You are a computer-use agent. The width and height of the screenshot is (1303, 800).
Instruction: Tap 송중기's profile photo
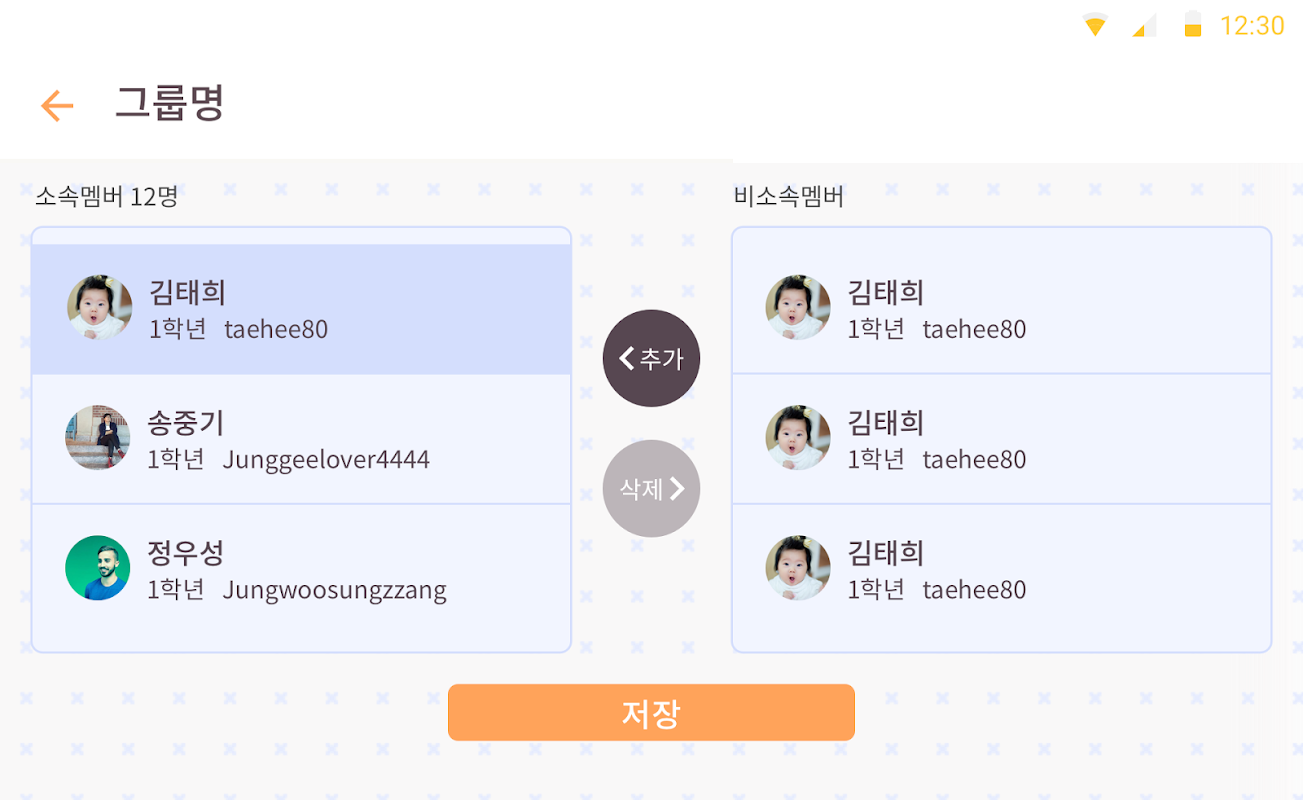click(98, 438)
